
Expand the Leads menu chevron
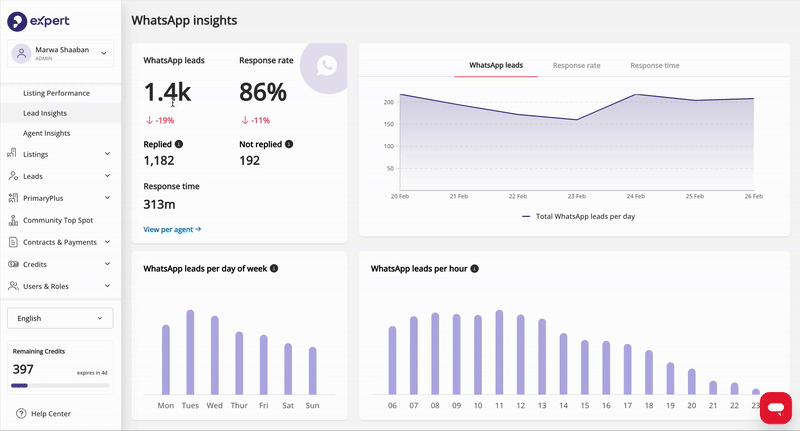[x=107, y=175]
